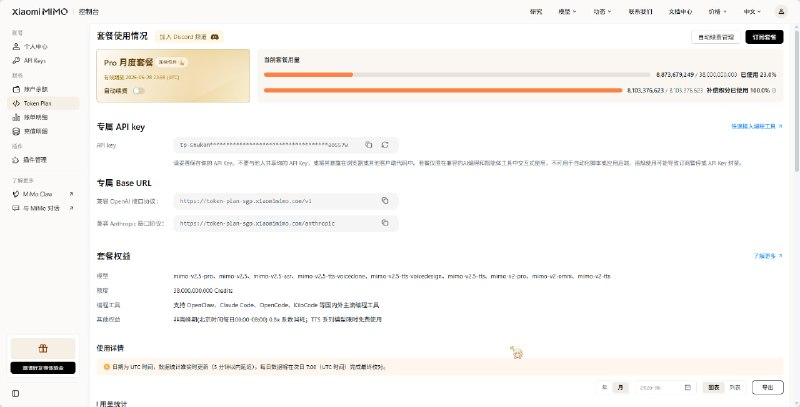The width and height of the screenshot is (800, 407).
Task: Click the token-plan-sgp v1 URL field
Action: pos(286,201)
